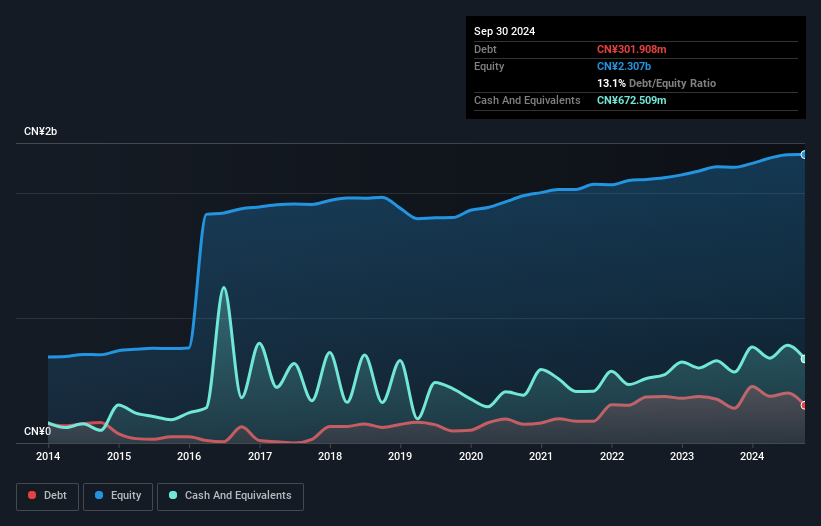Click the red Debt line end-point marker
The image size is (821, 526).
point(804,405)
